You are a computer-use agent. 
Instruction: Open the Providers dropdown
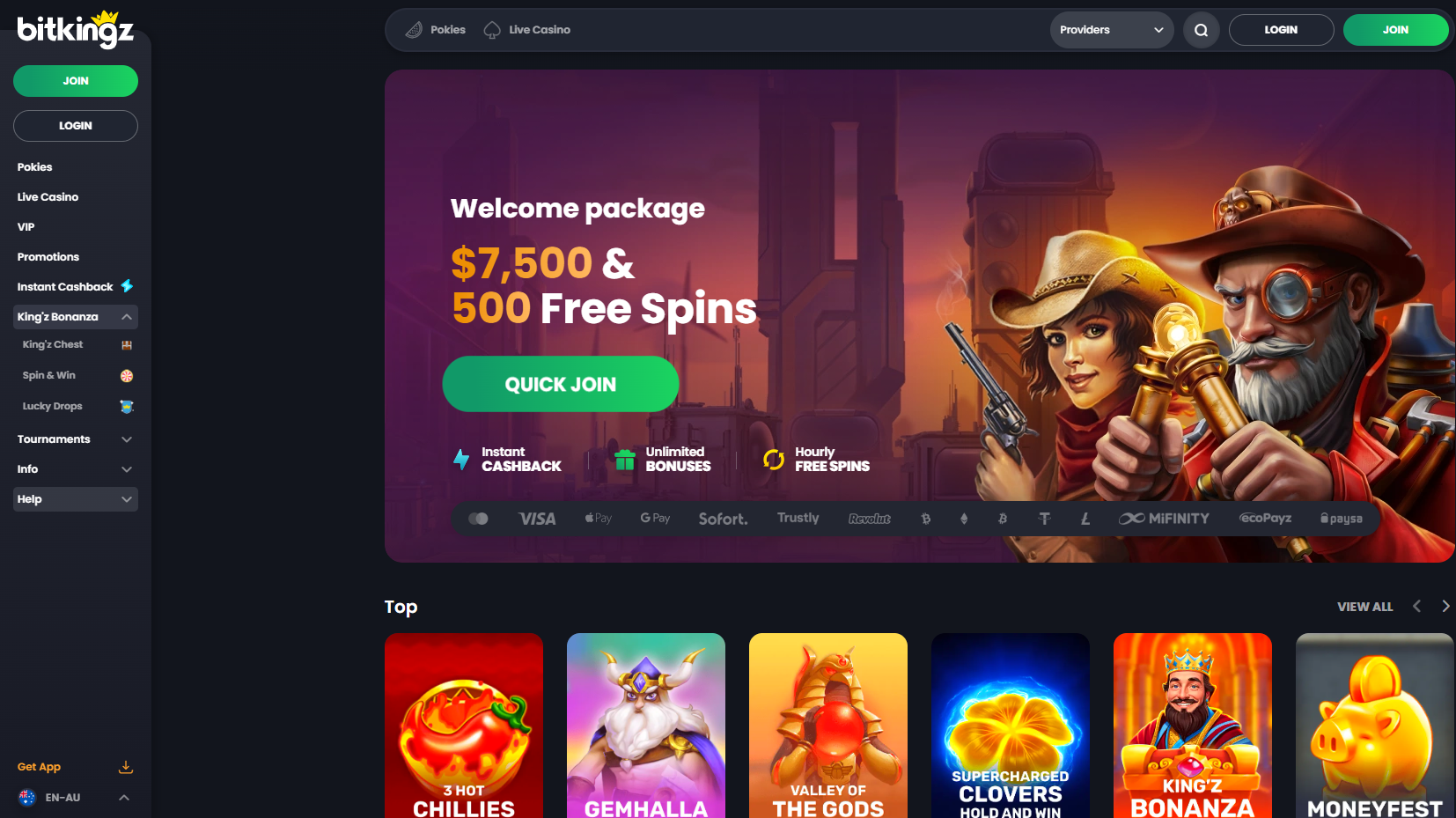pyautogui.click(x=1112, y=30)
